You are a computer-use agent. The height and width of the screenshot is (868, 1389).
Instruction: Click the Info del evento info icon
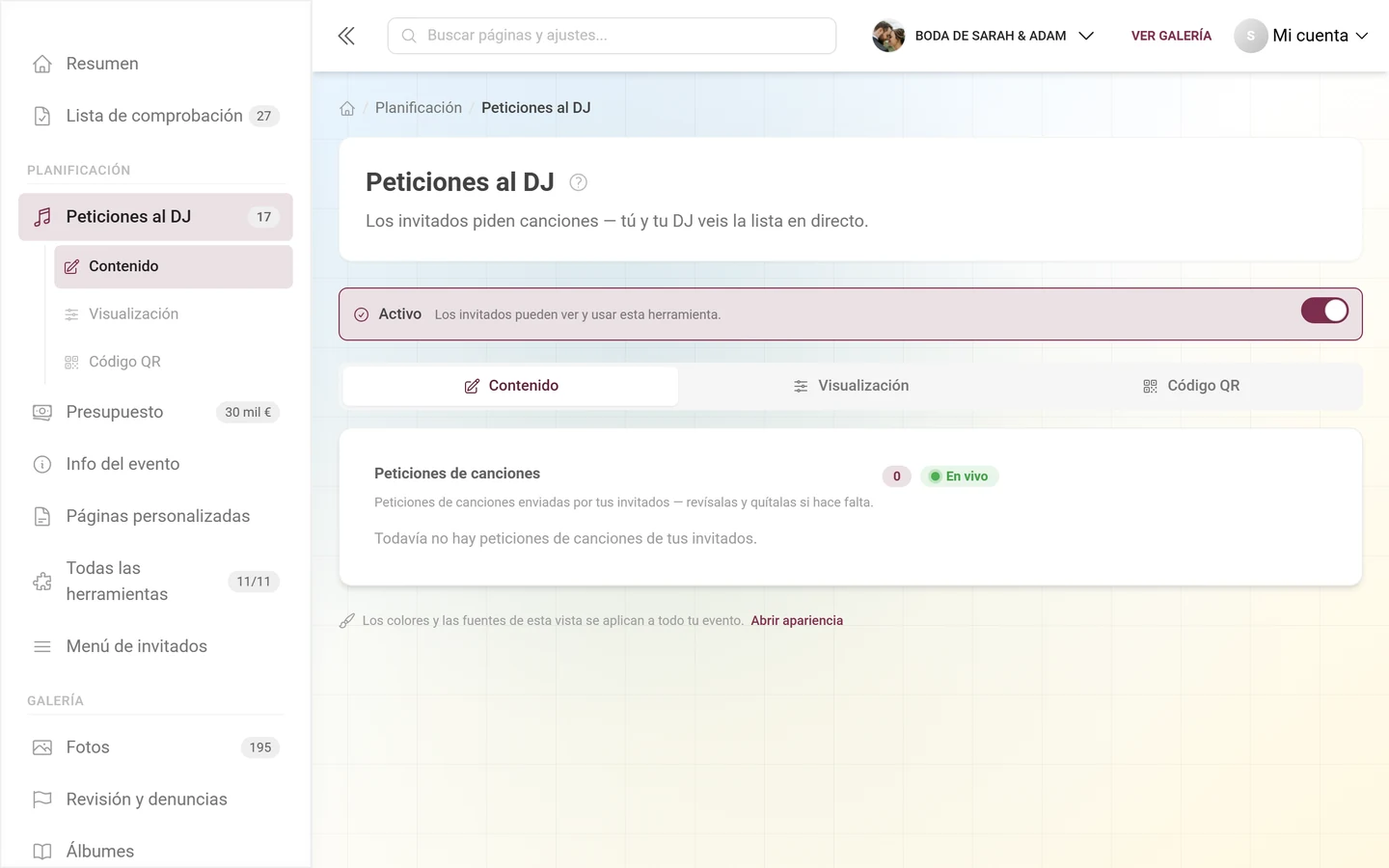pos(42,464)
